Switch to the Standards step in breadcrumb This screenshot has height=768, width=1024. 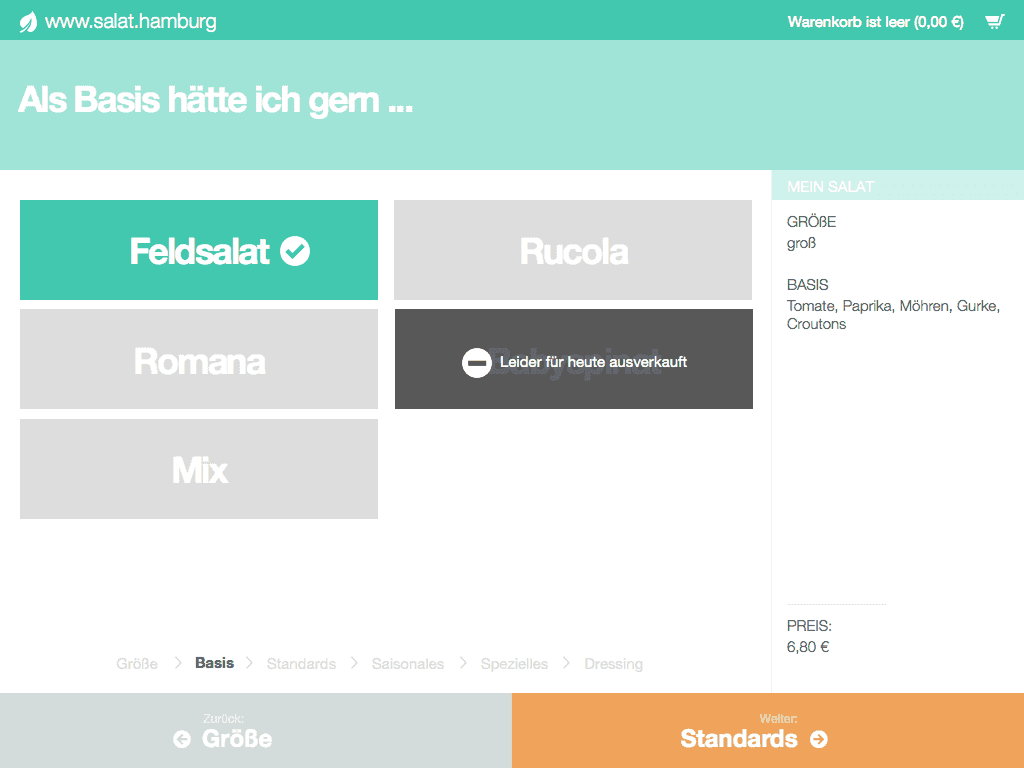pyautogui.click(x=301, y=663)
